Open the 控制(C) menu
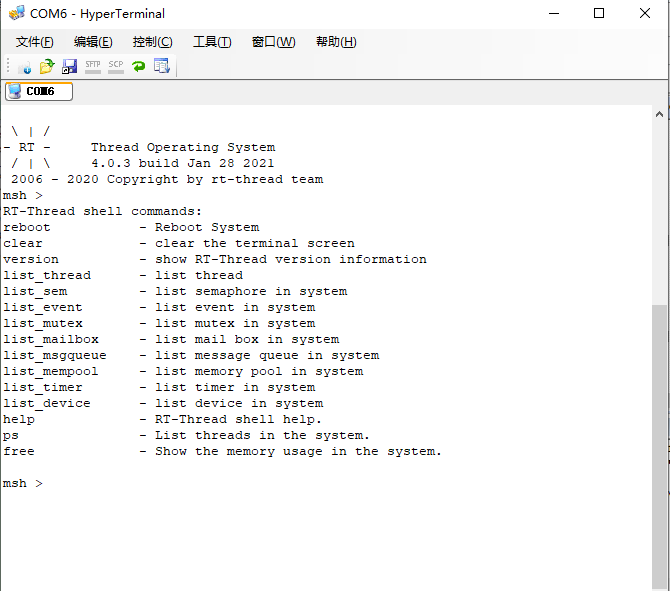Image resolution: width=670 pixels, height=591 pixels. (153, 42)
